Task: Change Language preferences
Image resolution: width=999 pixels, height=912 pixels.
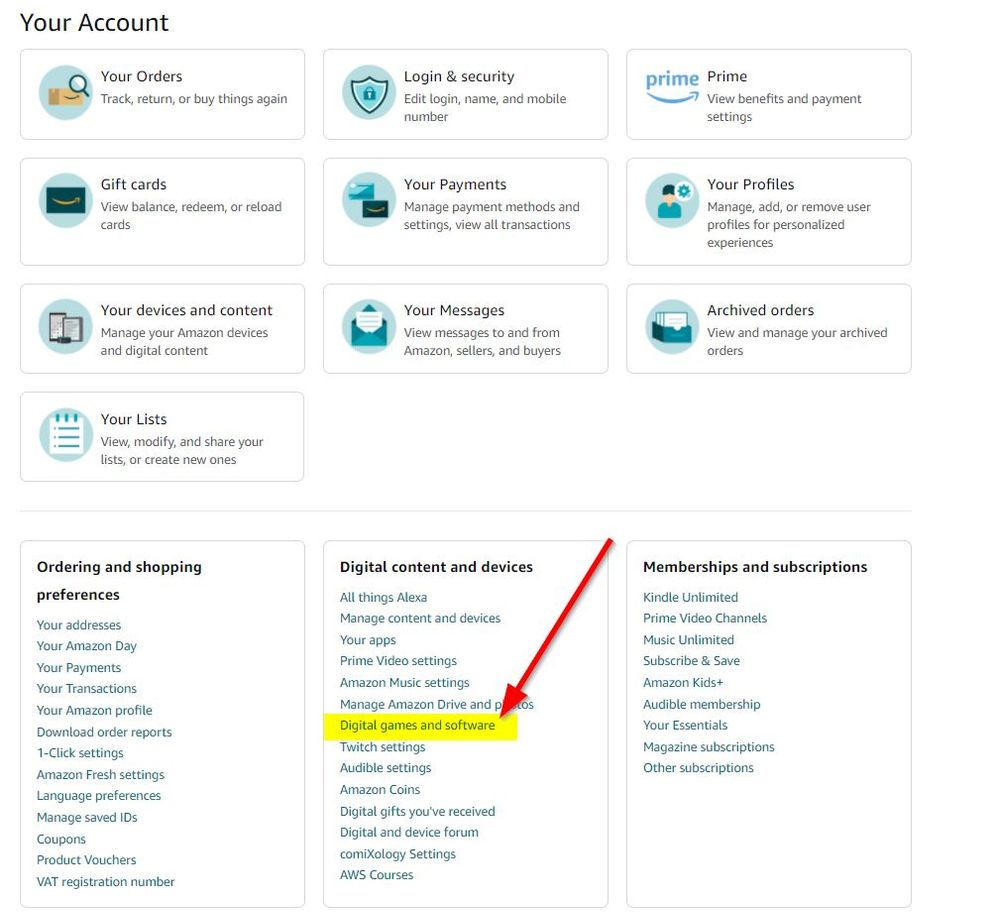Action: (99, 795)
